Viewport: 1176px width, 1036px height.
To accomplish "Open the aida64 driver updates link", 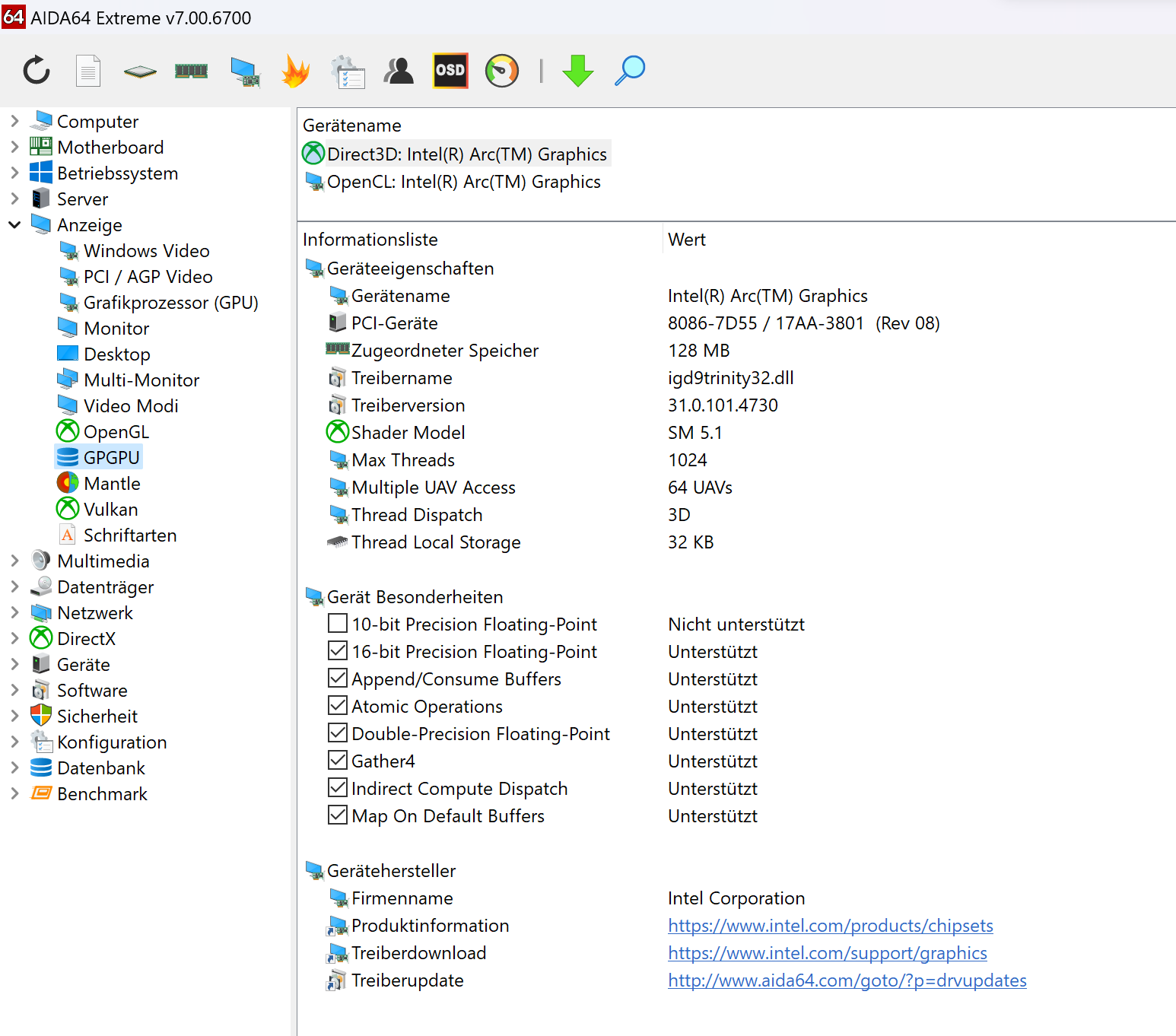I will (847, 980).
